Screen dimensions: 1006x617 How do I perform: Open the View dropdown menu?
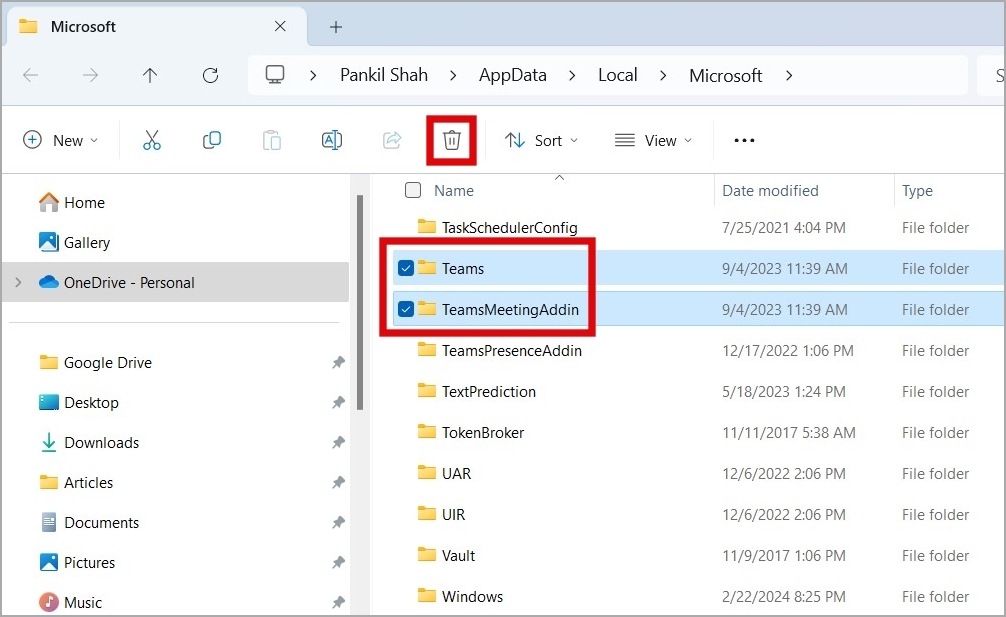pos(653,140)
